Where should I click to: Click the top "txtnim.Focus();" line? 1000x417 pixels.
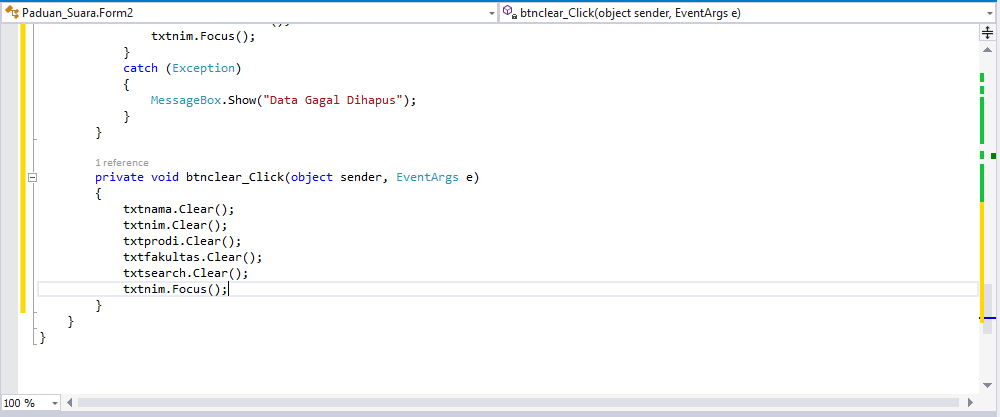pyautogui.click(x=203, y=36)
